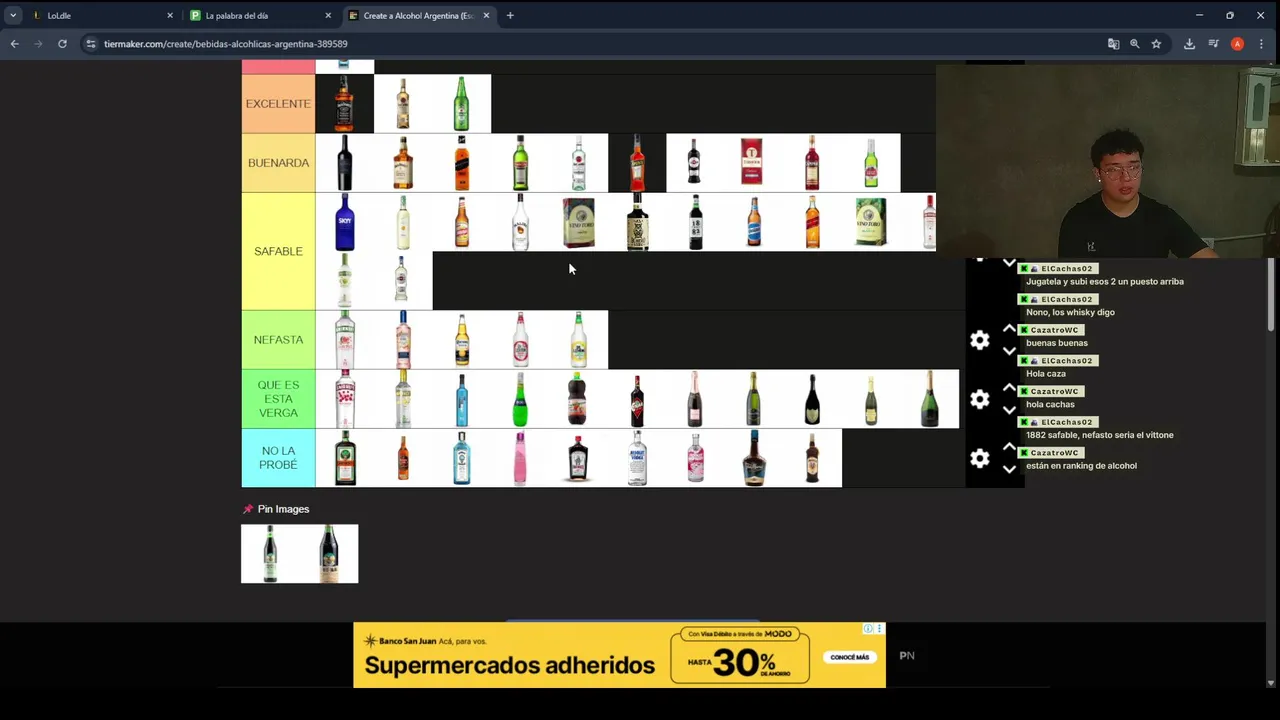The width and height of the screenshot is (1280, 720).
Task: Open settings gear for QUE ES ESTA VERGA tier
Action: click(x=979, y=399)
